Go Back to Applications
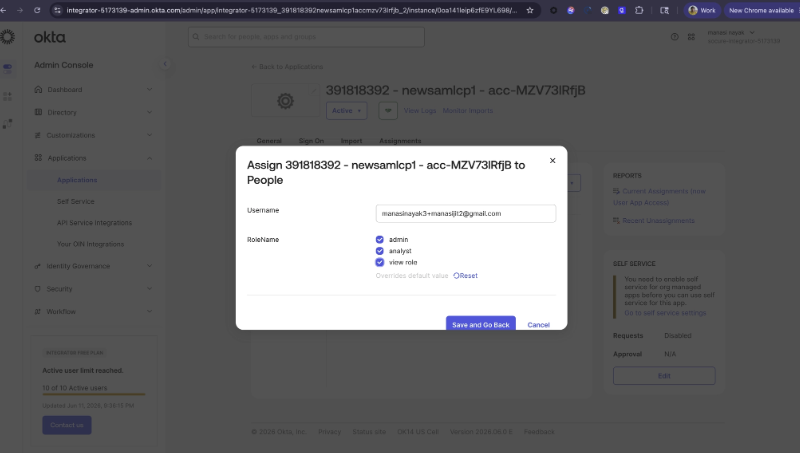Viewport: 800px width, 453px height. (x=287, y=67)
